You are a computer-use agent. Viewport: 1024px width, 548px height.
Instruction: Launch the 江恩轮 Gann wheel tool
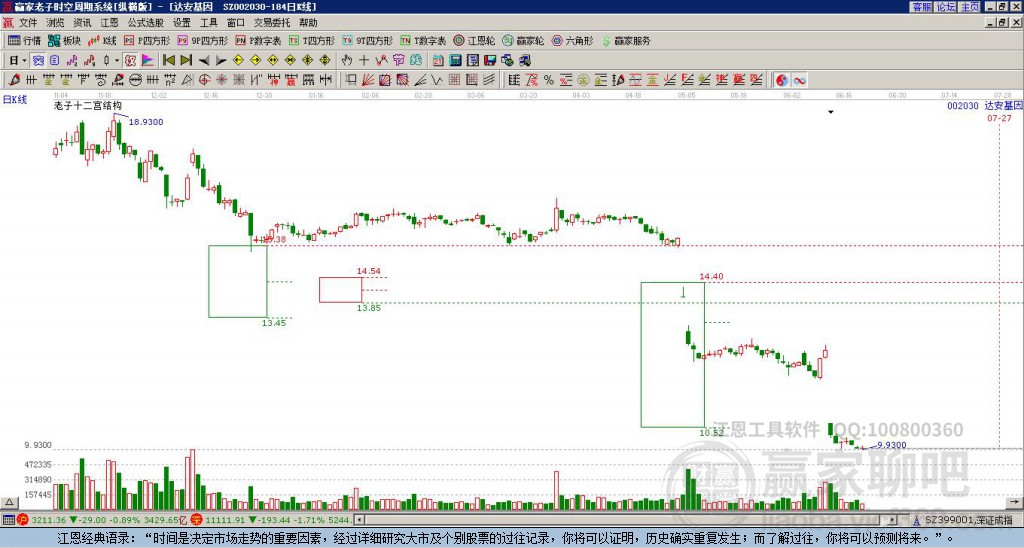(475, 40)
